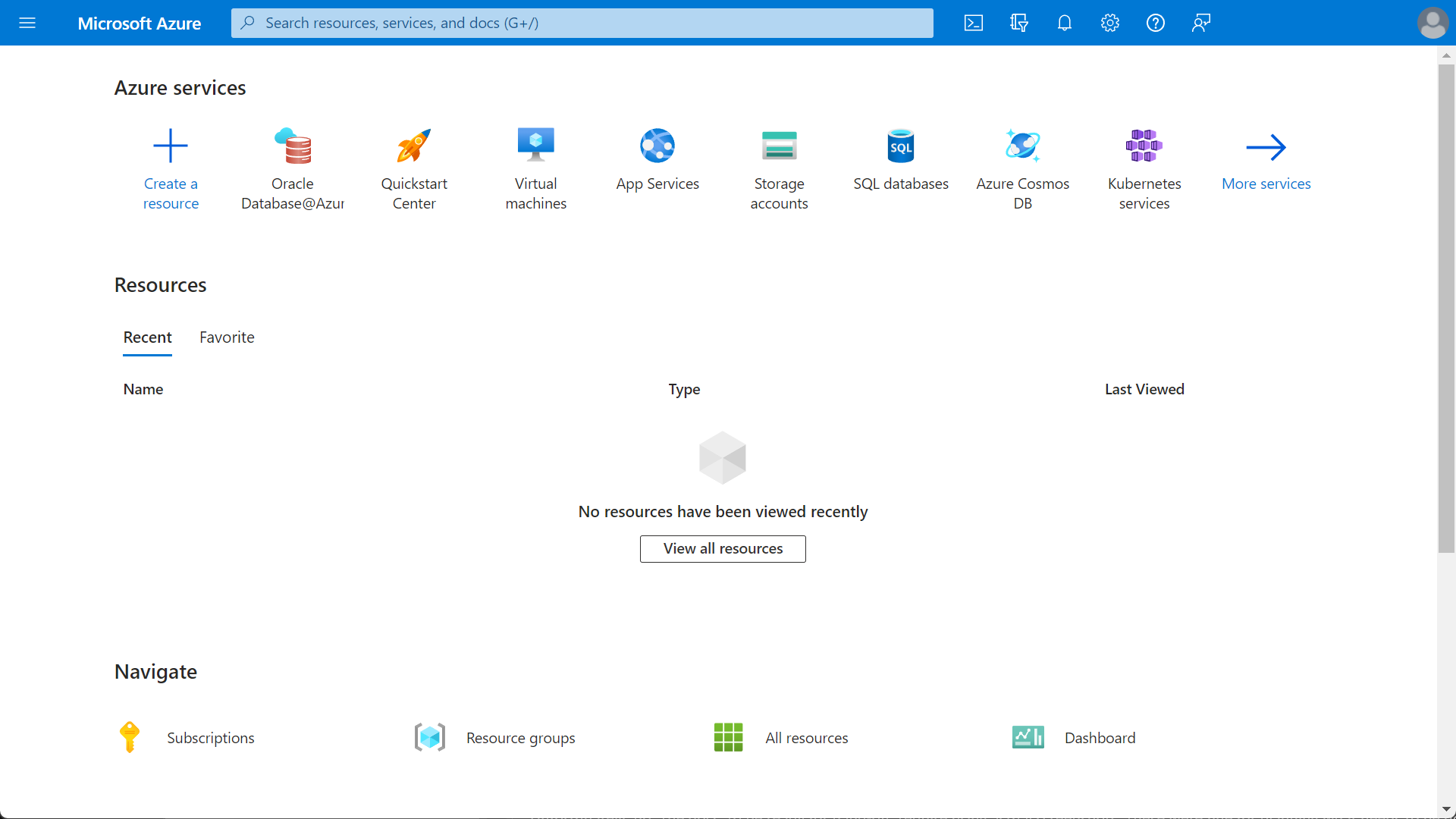Open the Cloud Shell icon
The width and height of the screenshot is (1456, 819).
pyautogui.click(x=974, y=23)
